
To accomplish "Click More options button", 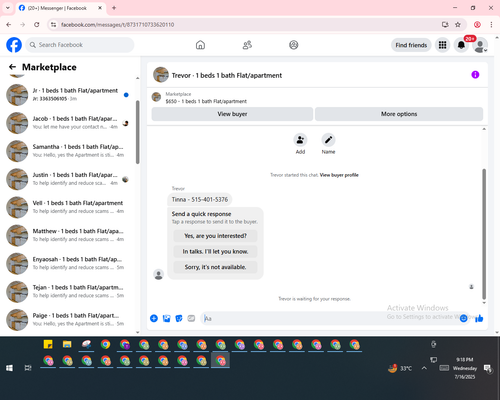I will 399,114.
